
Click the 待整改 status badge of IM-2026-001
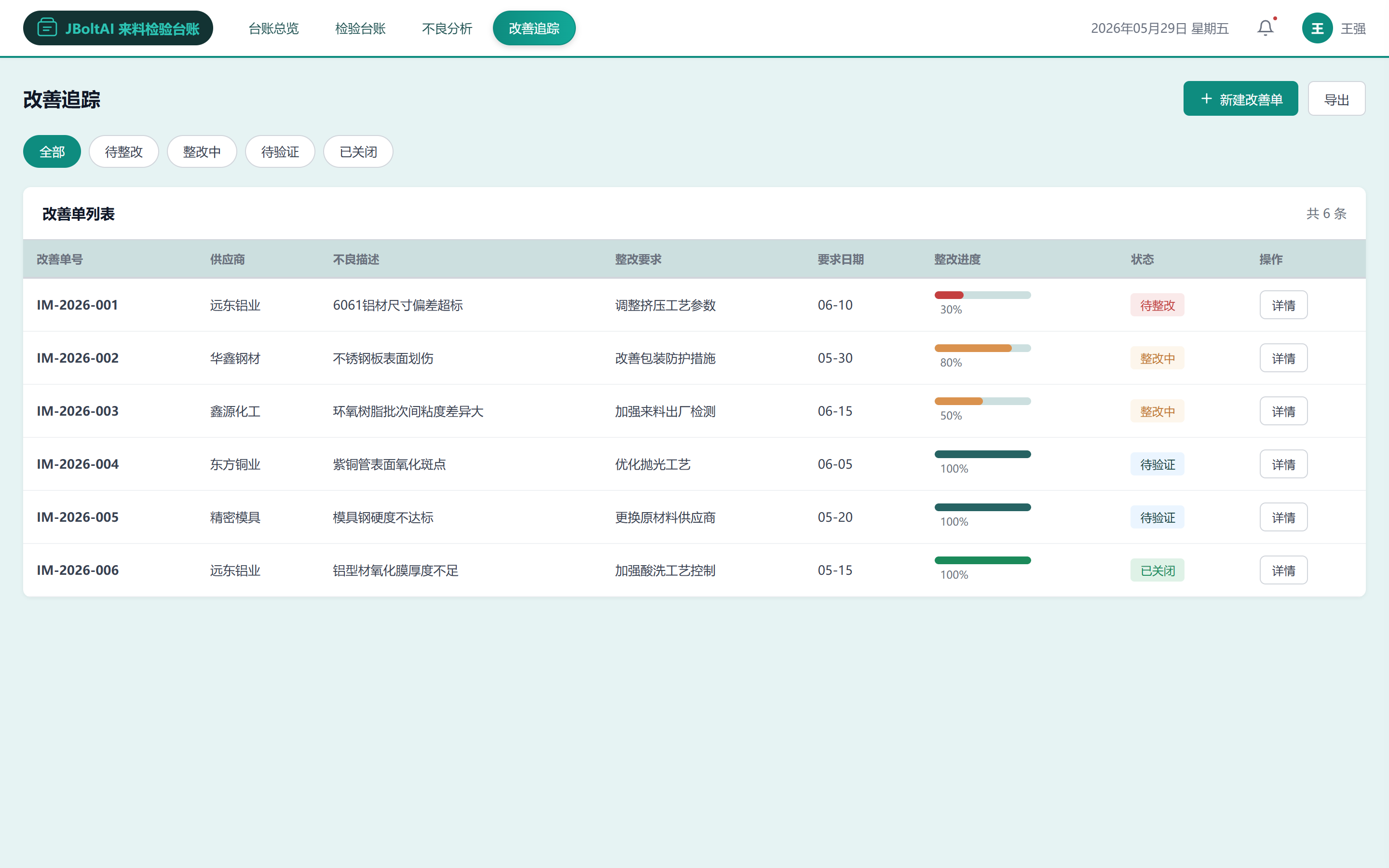point(1157,305)
